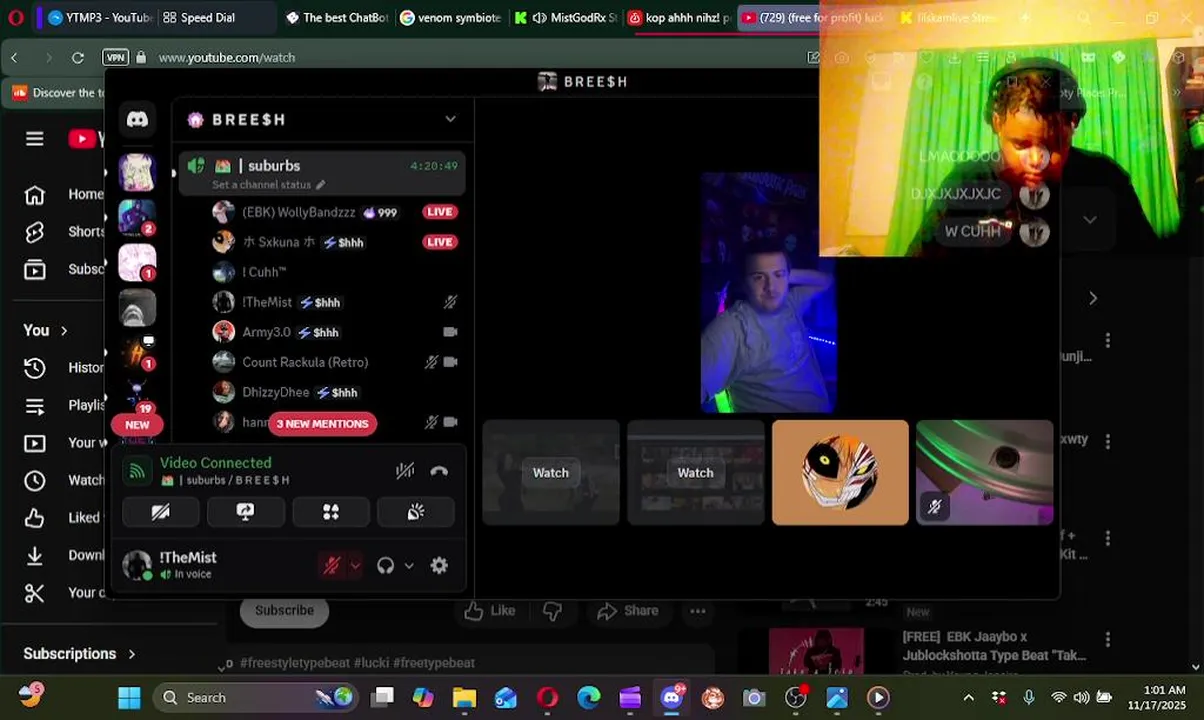Image resolution: width=1204 pixels, height=720 pixels.
Task: Open Sxkuna LIVE stream badge
Action: [x=439, y=242]
